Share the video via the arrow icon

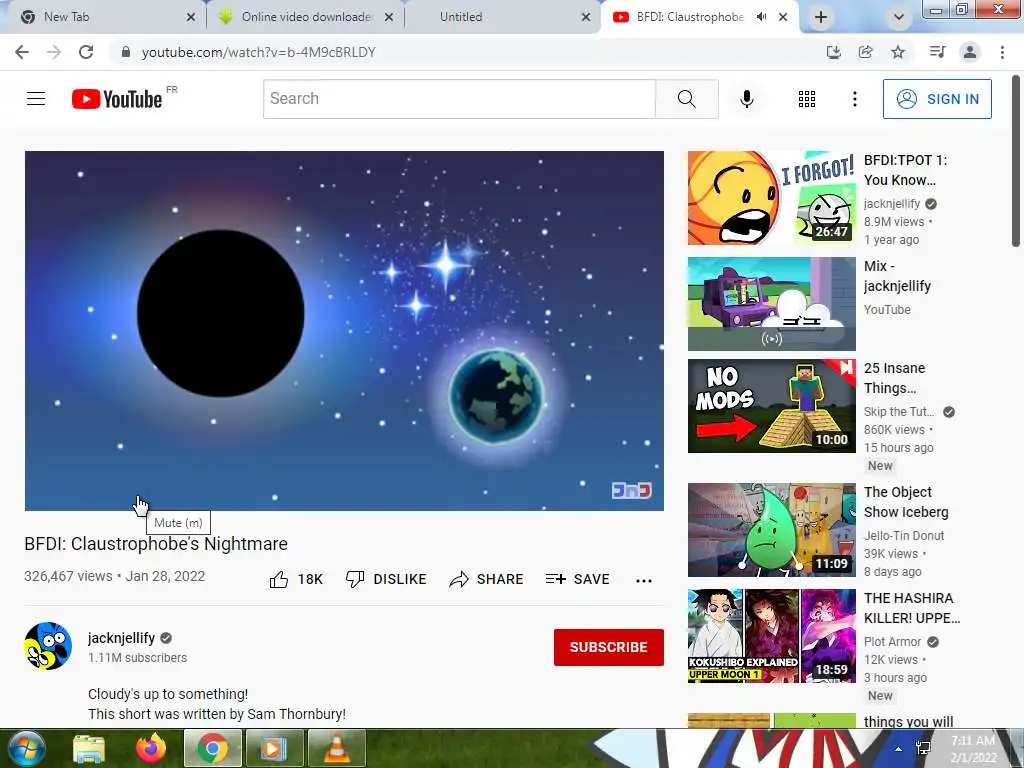click(459, 579)
